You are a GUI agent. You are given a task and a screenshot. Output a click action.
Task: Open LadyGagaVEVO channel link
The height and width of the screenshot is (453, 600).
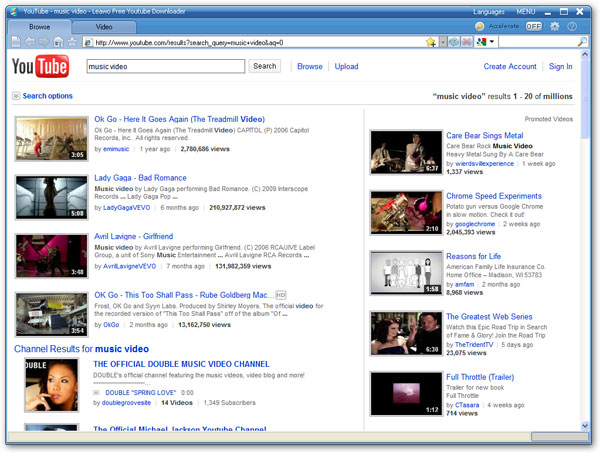pyautogui.click(x=126, y=207)
